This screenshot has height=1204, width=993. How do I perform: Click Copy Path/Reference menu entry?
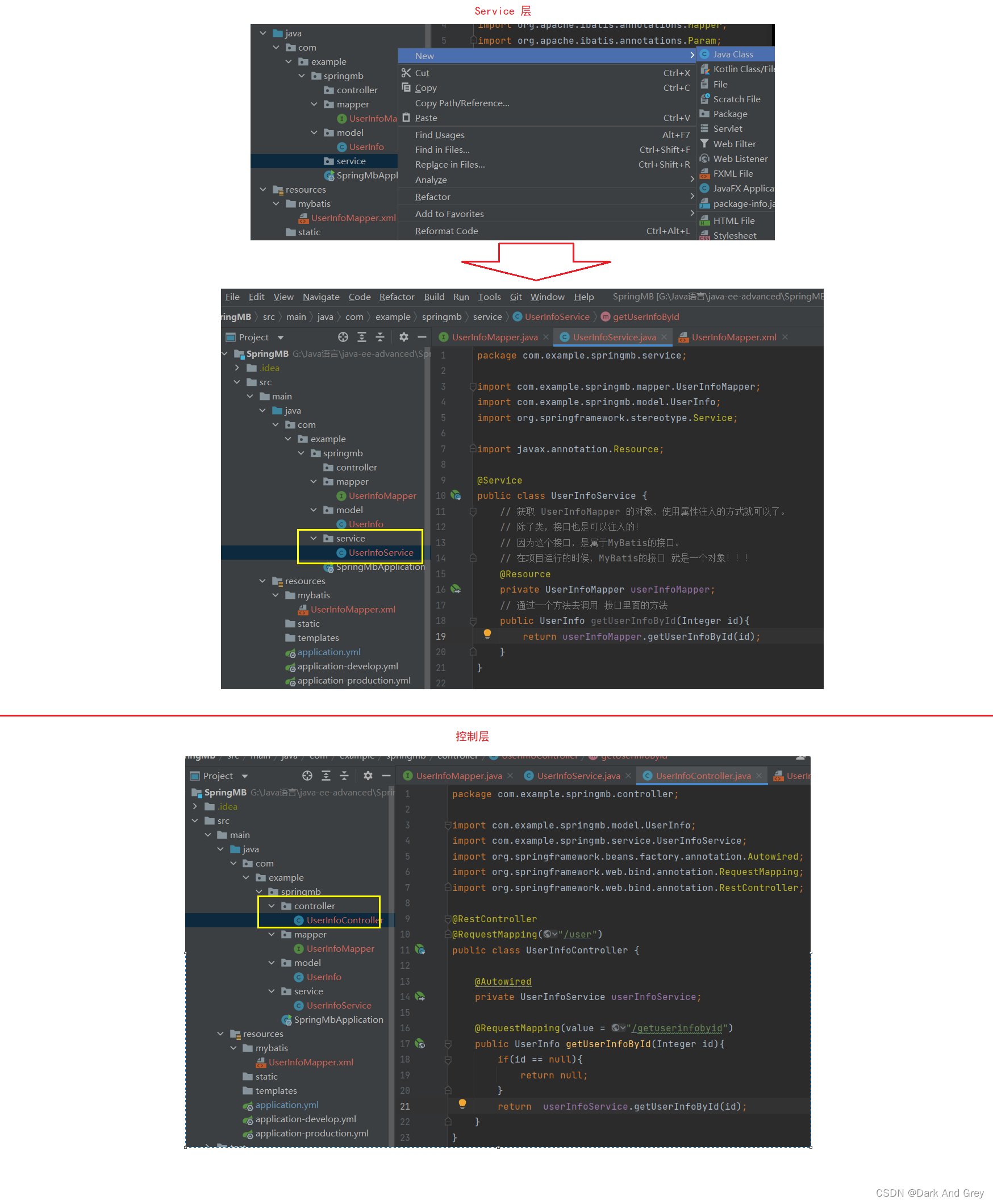(547, 103)
